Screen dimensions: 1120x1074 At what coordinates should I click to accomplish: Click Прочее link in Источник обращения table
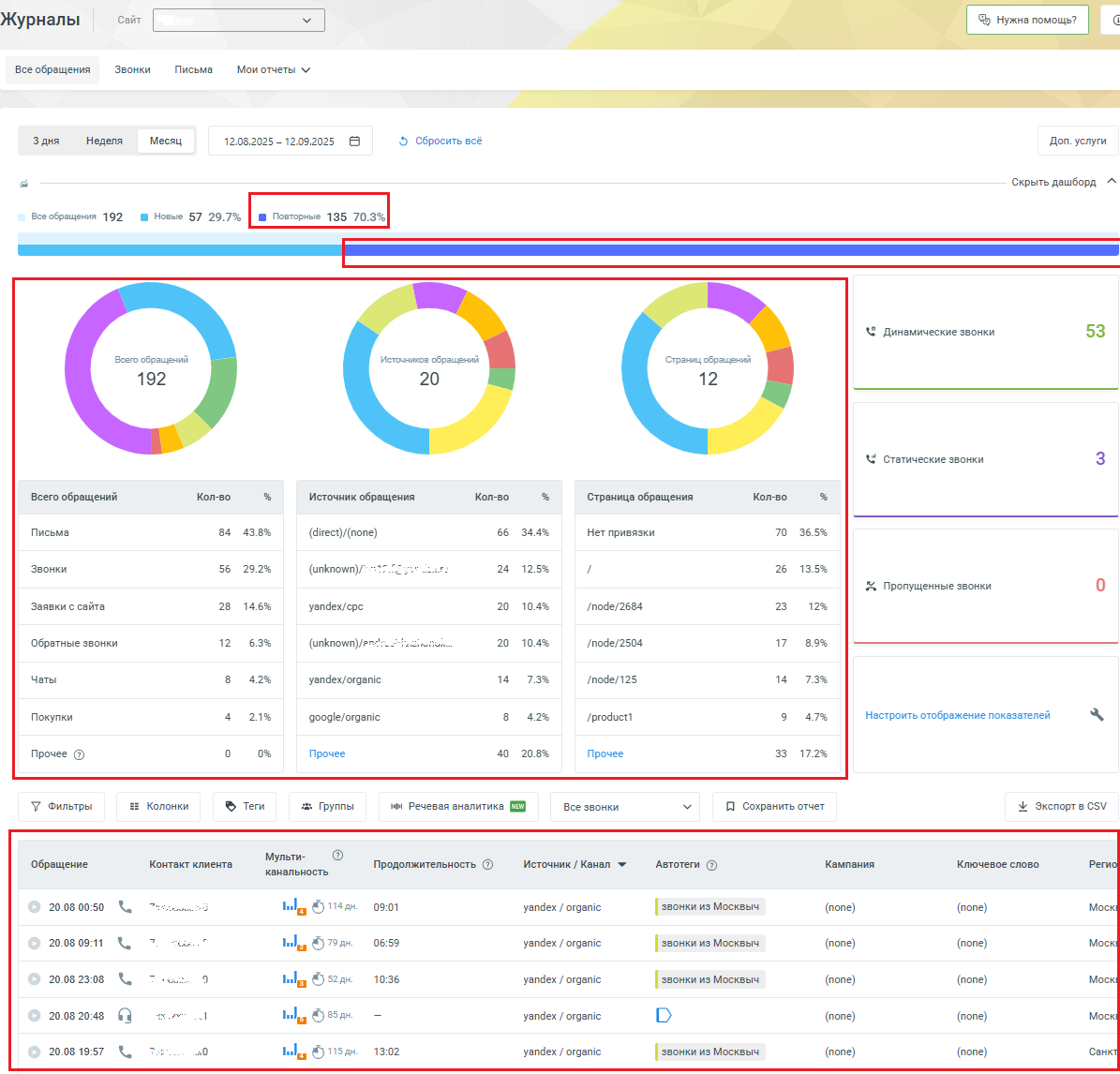[327, 754]
